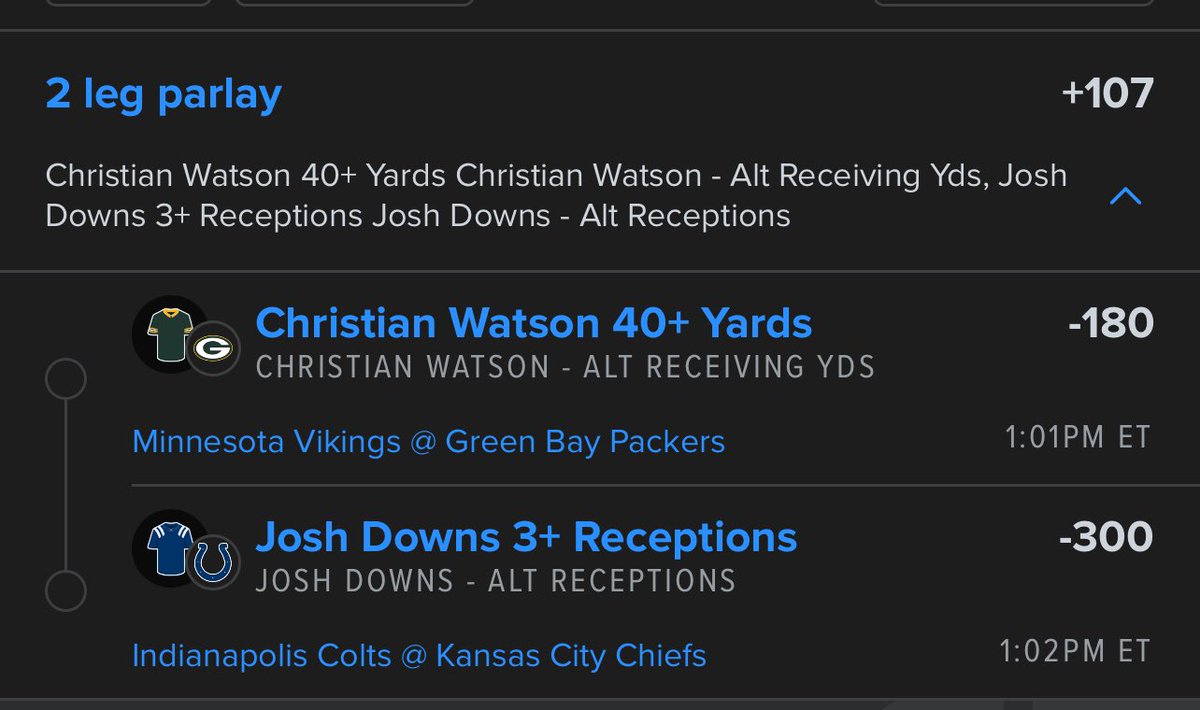Screen dimensions: 1200x710
Task: Tap the Packers green jersey icon
Action: tap(167, 335)
